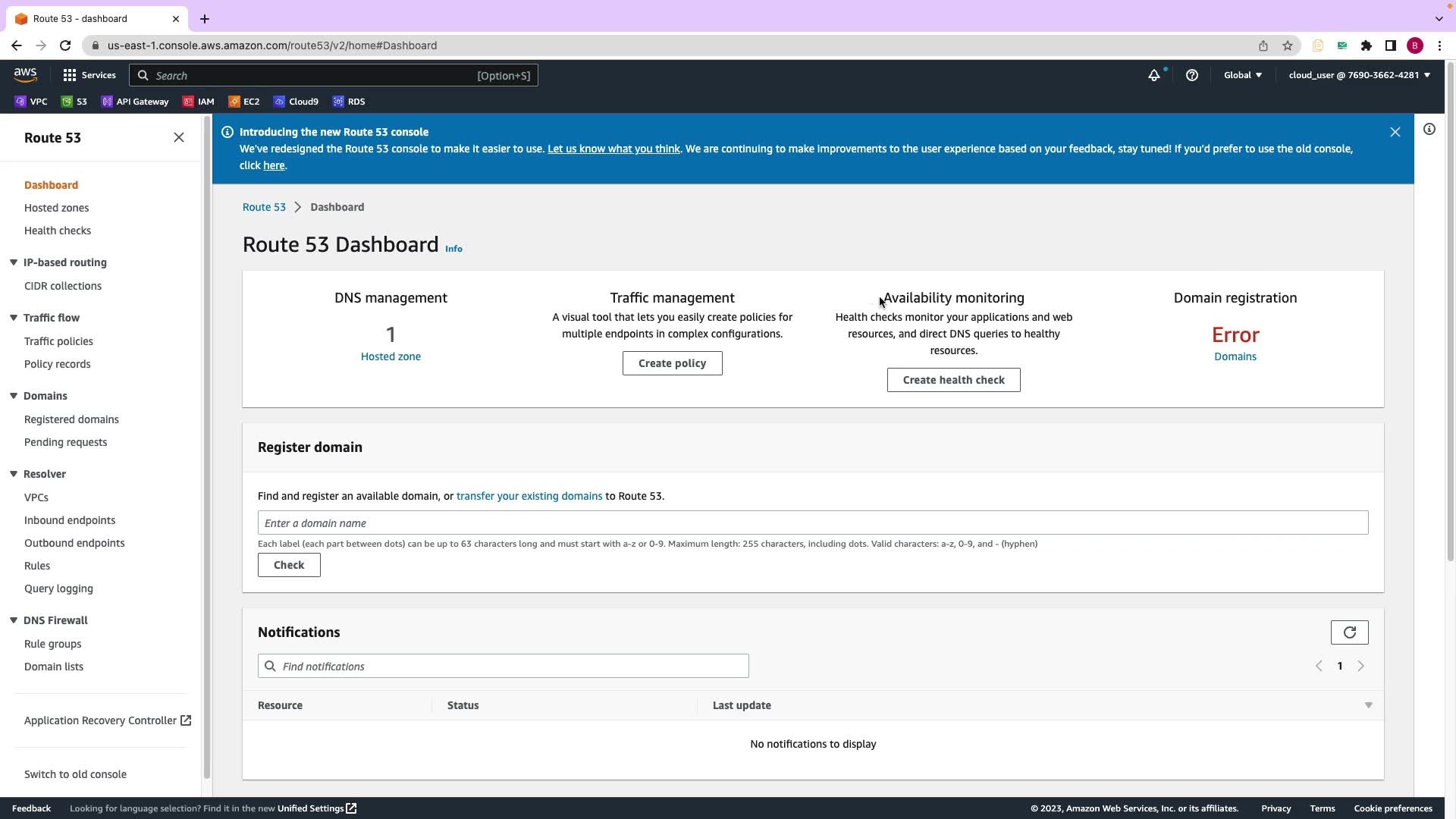This screenshot has height=819, width=1456.
Task: Refresh the Notifications panel
Action: click(x=1349, y=632)
